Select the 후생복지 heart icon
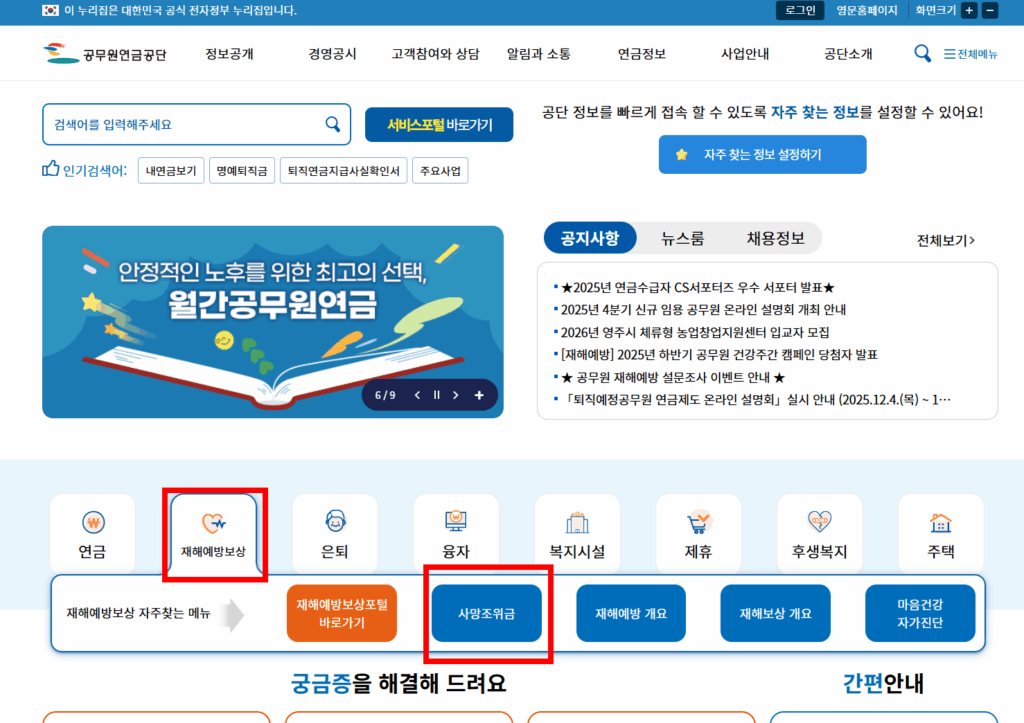Image resolution: width=1024 pixels, height=723 pixels. point(819,533)
